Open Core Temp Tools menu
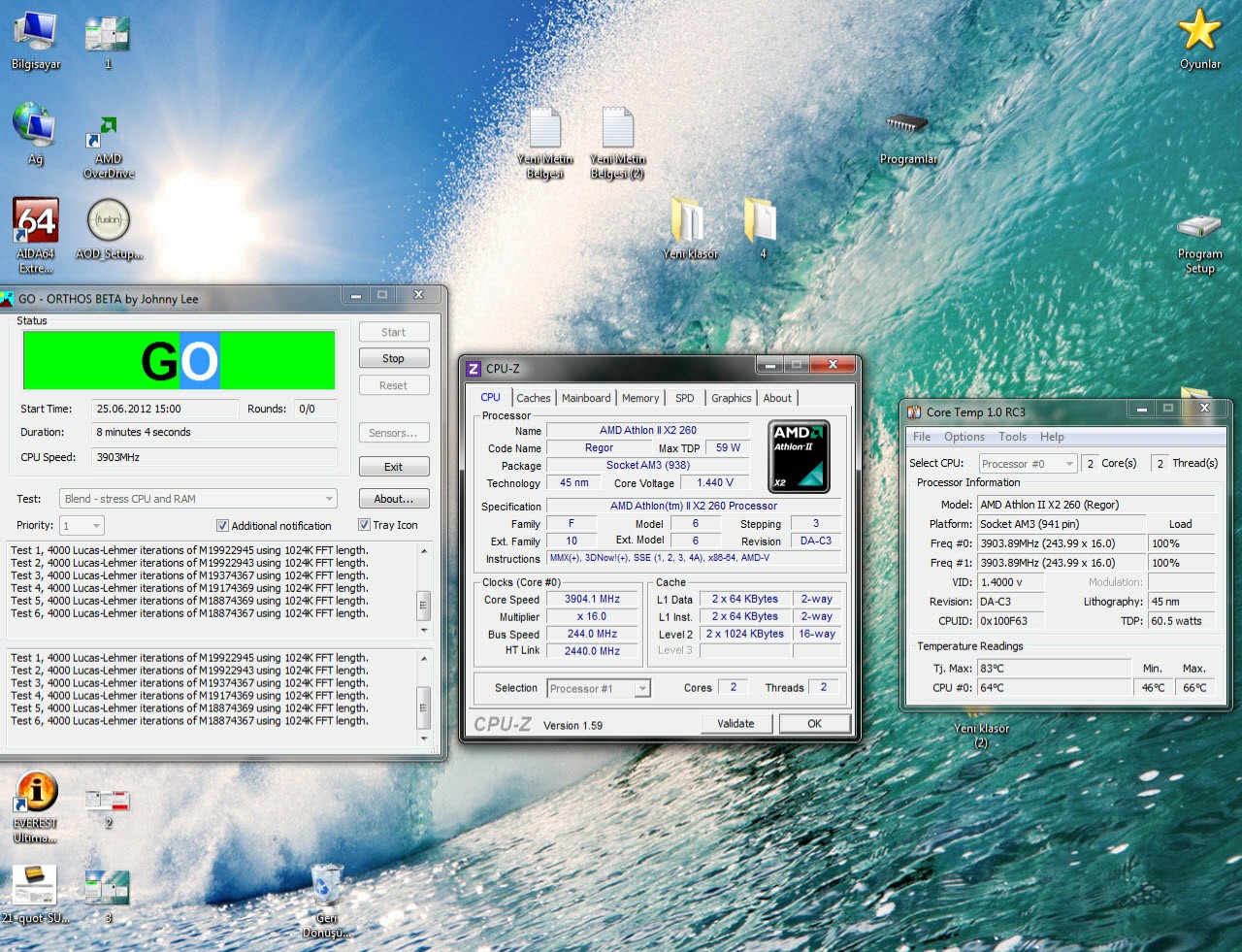This screenshot has width=1242, height=952. tap(1012, 437)
